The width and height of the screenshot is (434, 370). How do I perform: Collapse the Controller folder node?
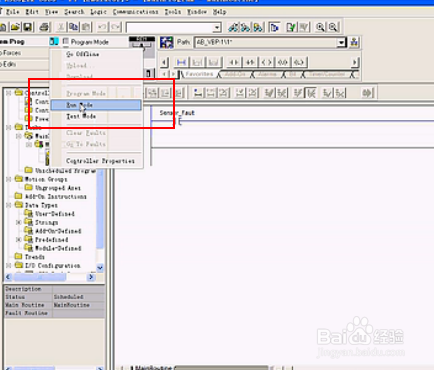point(9,93)
